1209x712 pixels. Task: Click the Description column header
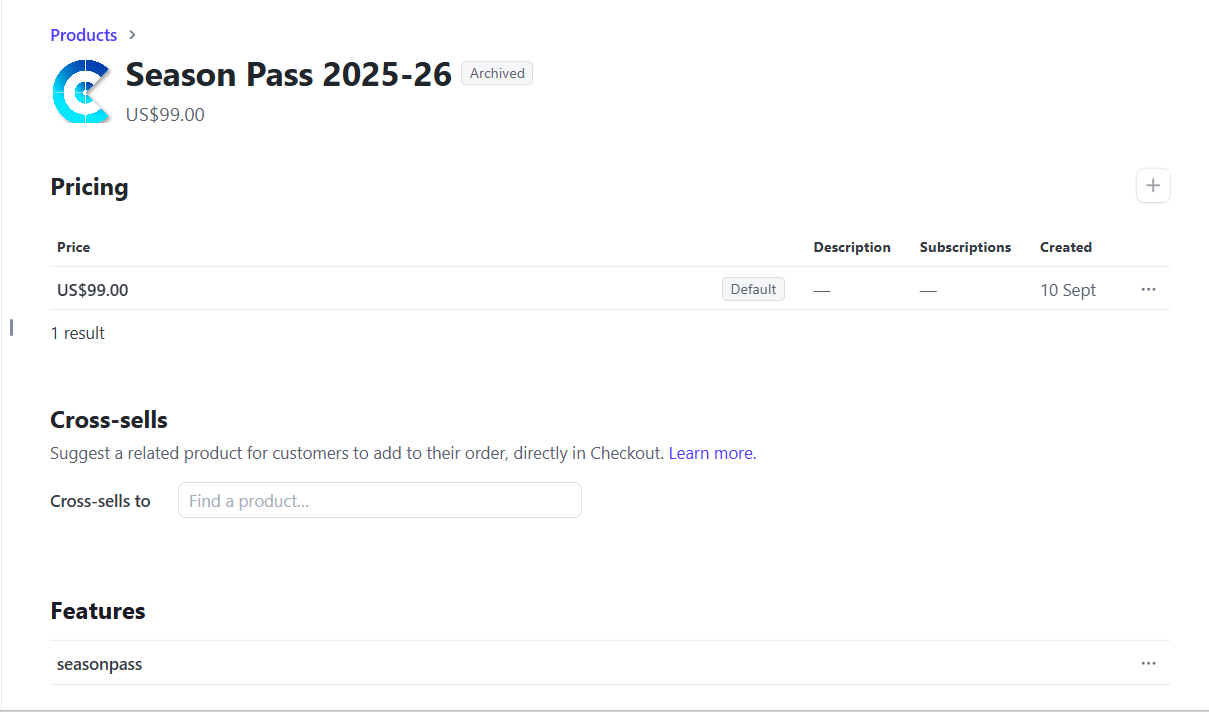[x=851, y=247]
